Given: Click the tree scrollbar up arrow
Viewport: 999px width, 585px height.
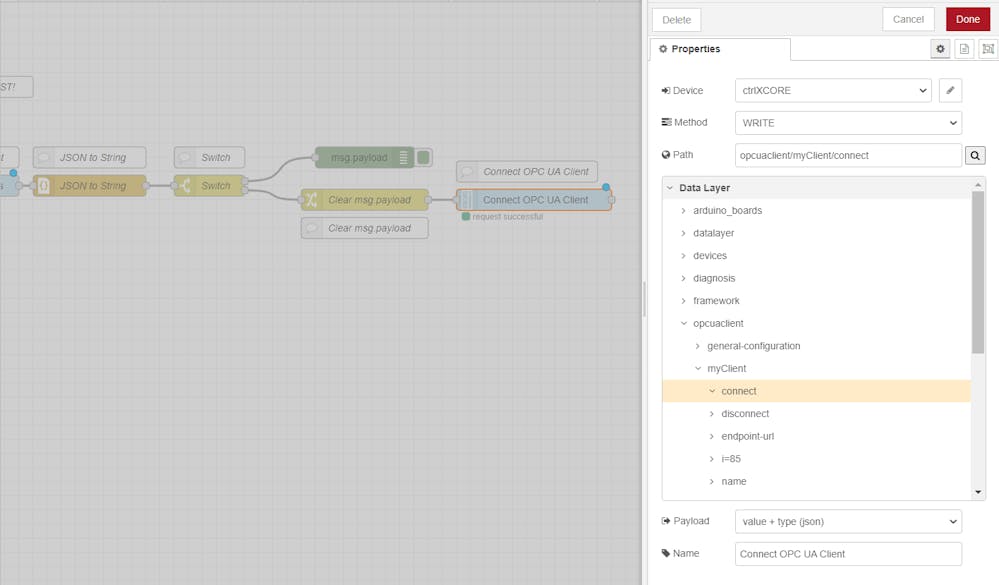Looking at the screenshot, I should click(x=978, y=184).
